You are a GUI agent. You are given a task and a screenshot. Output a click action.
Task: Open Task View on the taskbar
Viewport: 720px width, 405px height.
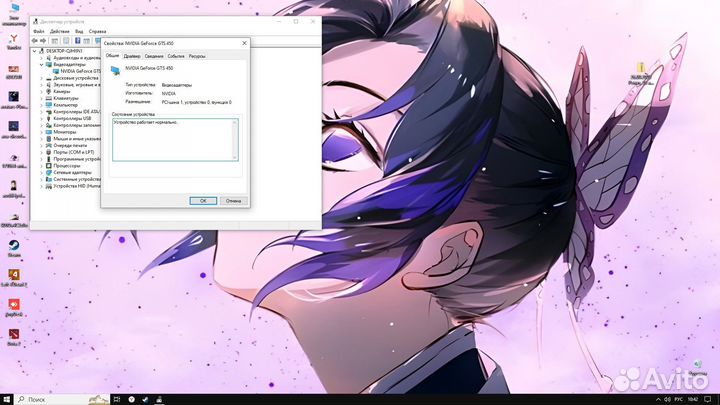click(117, 399)
